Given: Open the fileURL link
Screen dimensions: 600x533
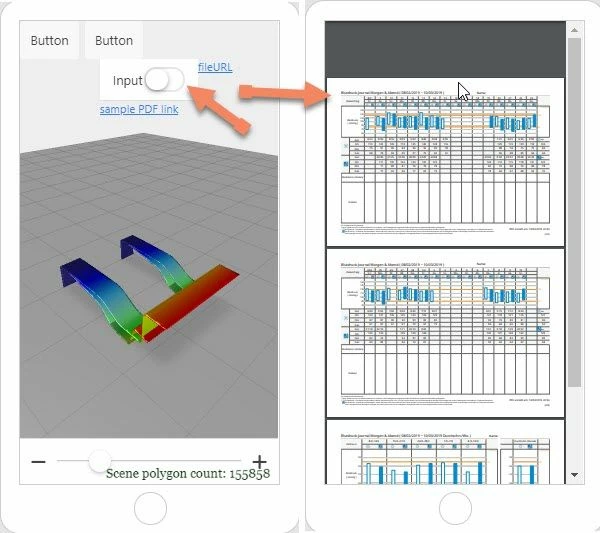Looking at the screenshot, I should 215,67.
